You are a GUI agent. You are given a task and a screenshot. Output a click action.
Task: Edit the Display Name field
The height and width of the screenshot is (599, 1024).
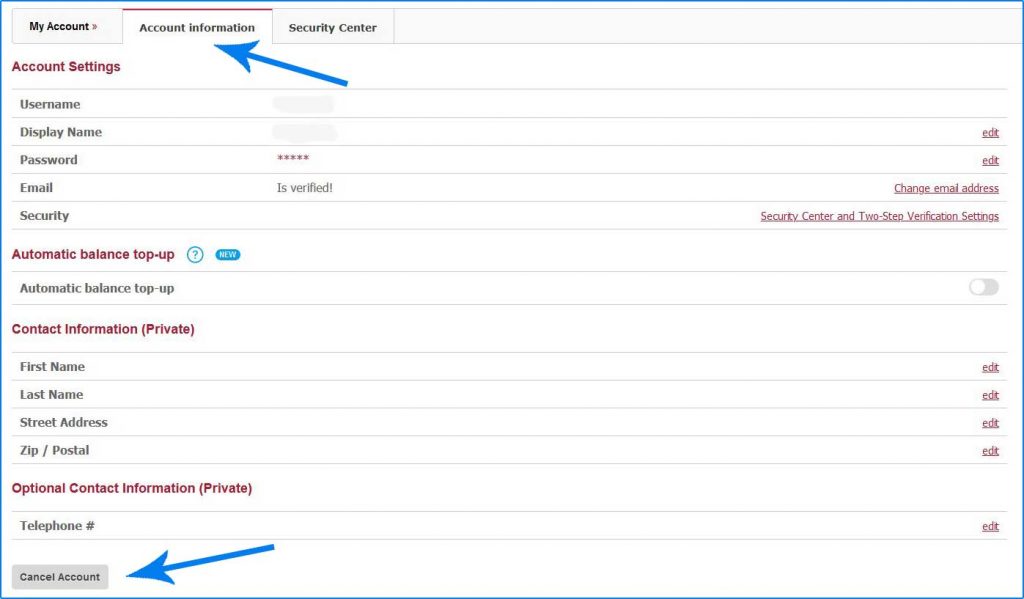point(990,132)
